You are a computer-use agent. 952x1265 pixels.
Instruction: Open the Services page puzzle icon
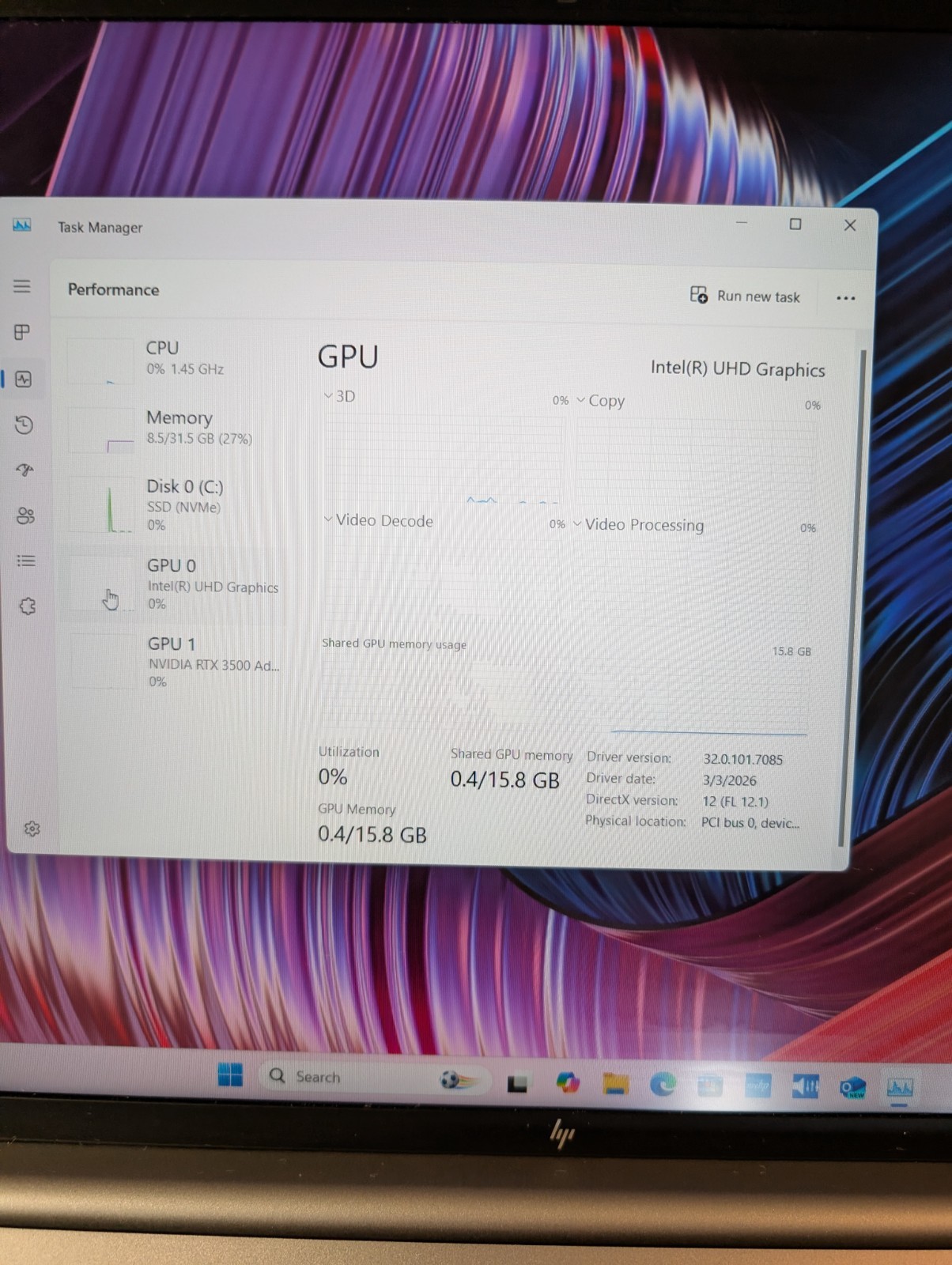pyautogui.click(x=28, y=606)
